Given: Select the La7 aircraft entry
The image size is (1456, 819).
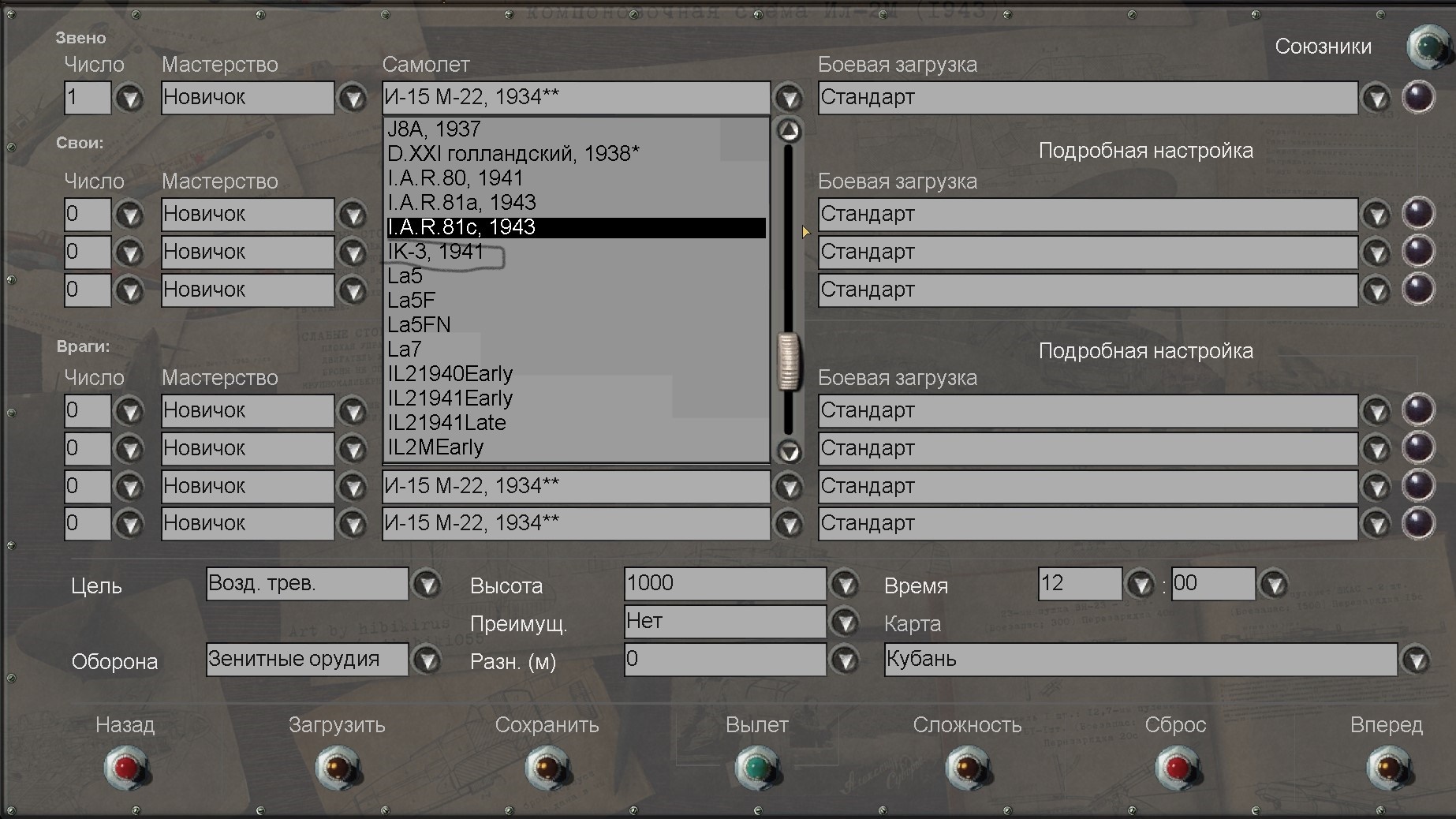Looking at the screenshot, I should (577, 350).
